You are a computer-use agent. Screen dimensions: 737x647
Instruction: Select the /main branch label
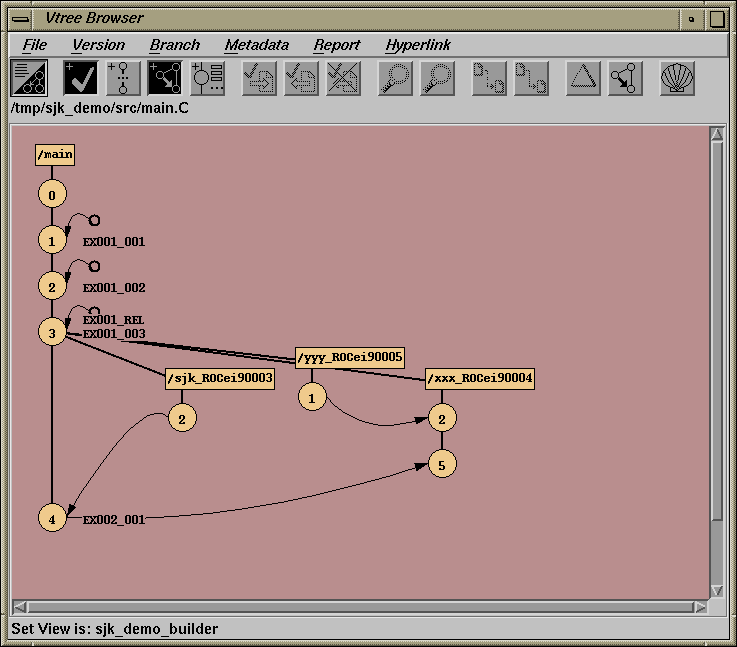[55, 154]
